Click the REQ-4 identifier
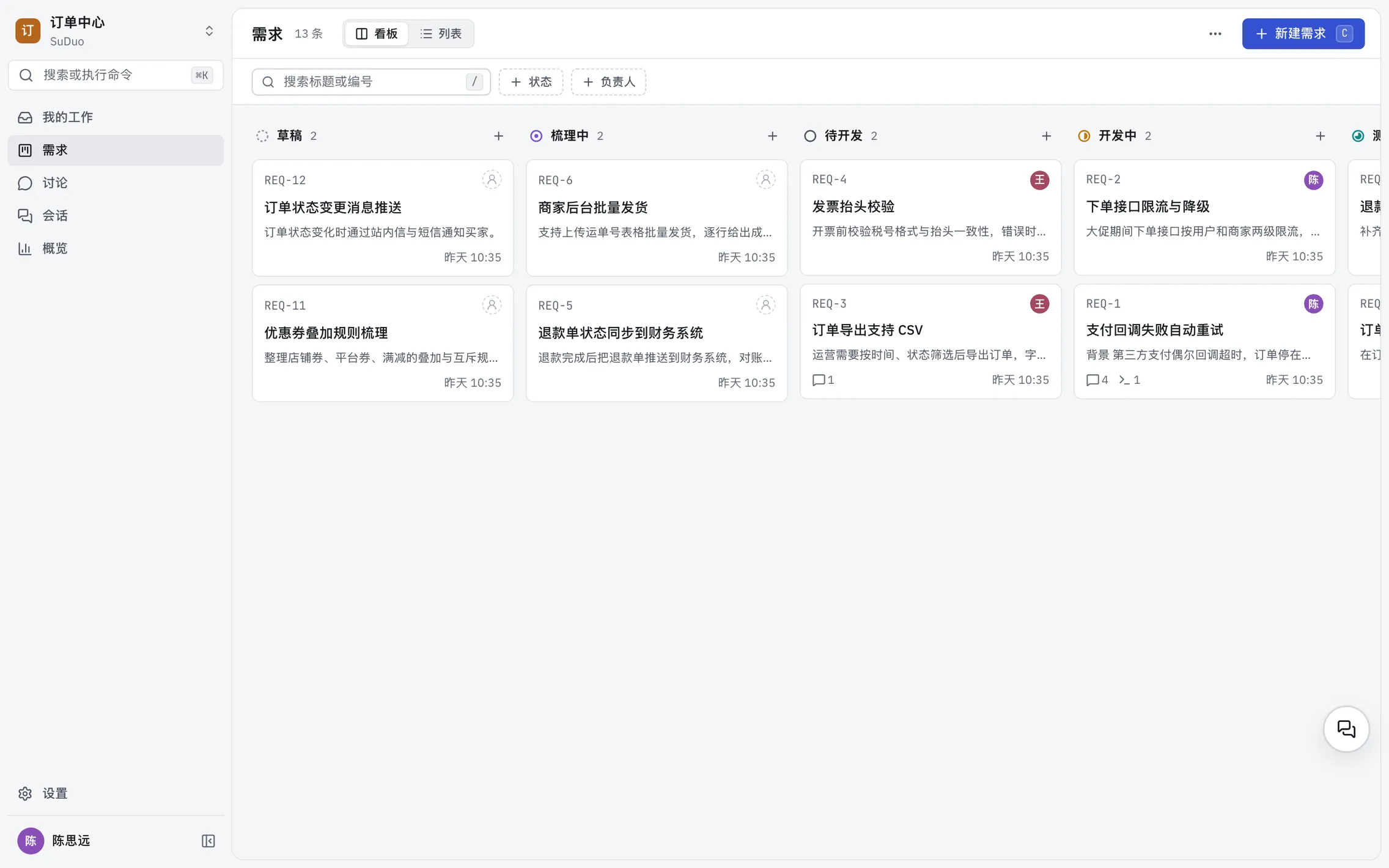 click(829, 179)
